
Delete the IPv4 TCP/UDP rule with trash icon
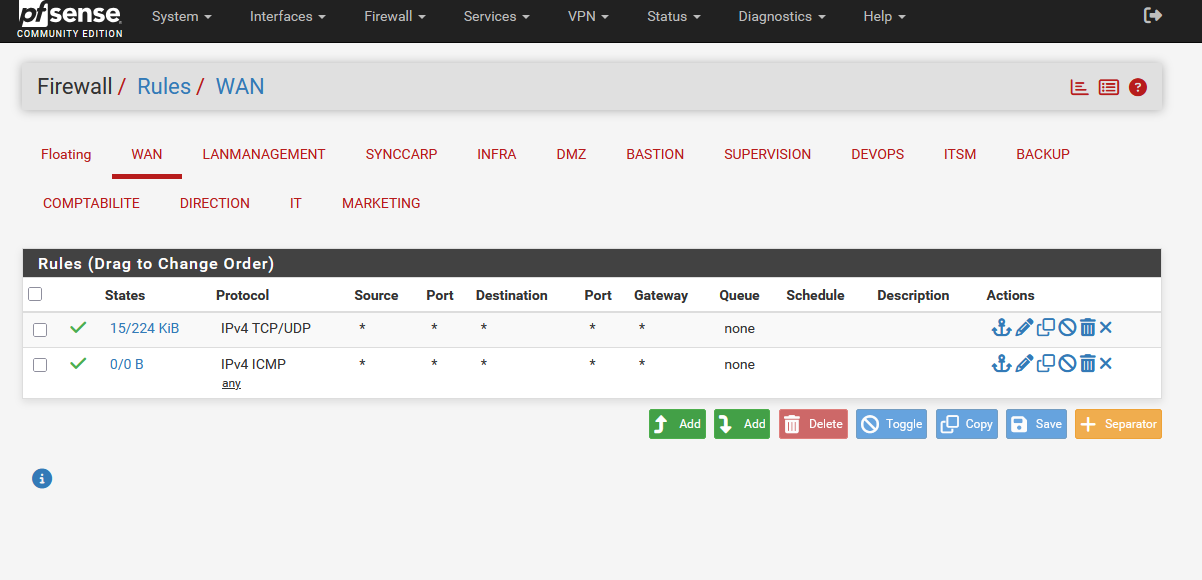1088,328
